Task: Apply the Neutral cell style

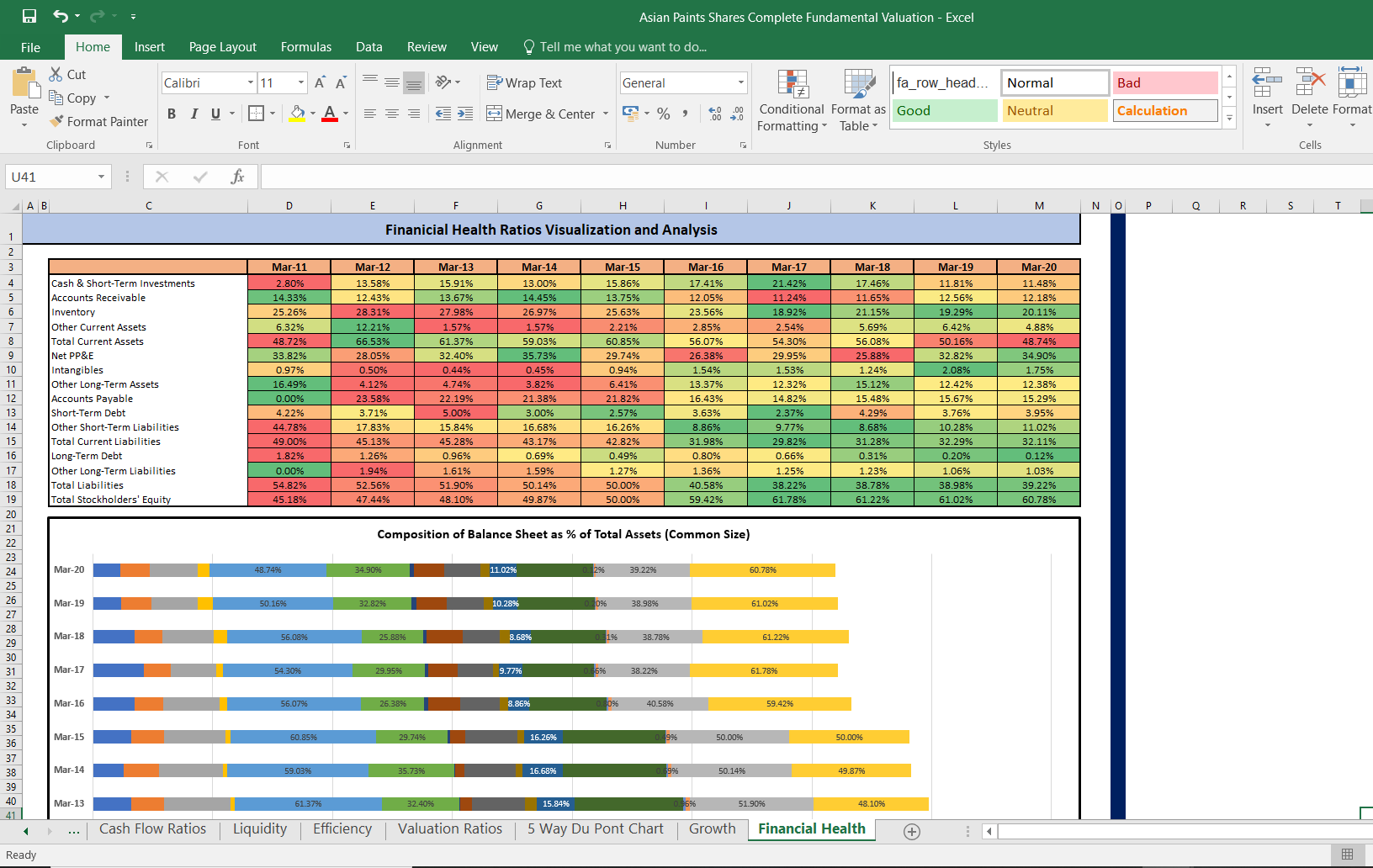Action: pos(1055,110)
